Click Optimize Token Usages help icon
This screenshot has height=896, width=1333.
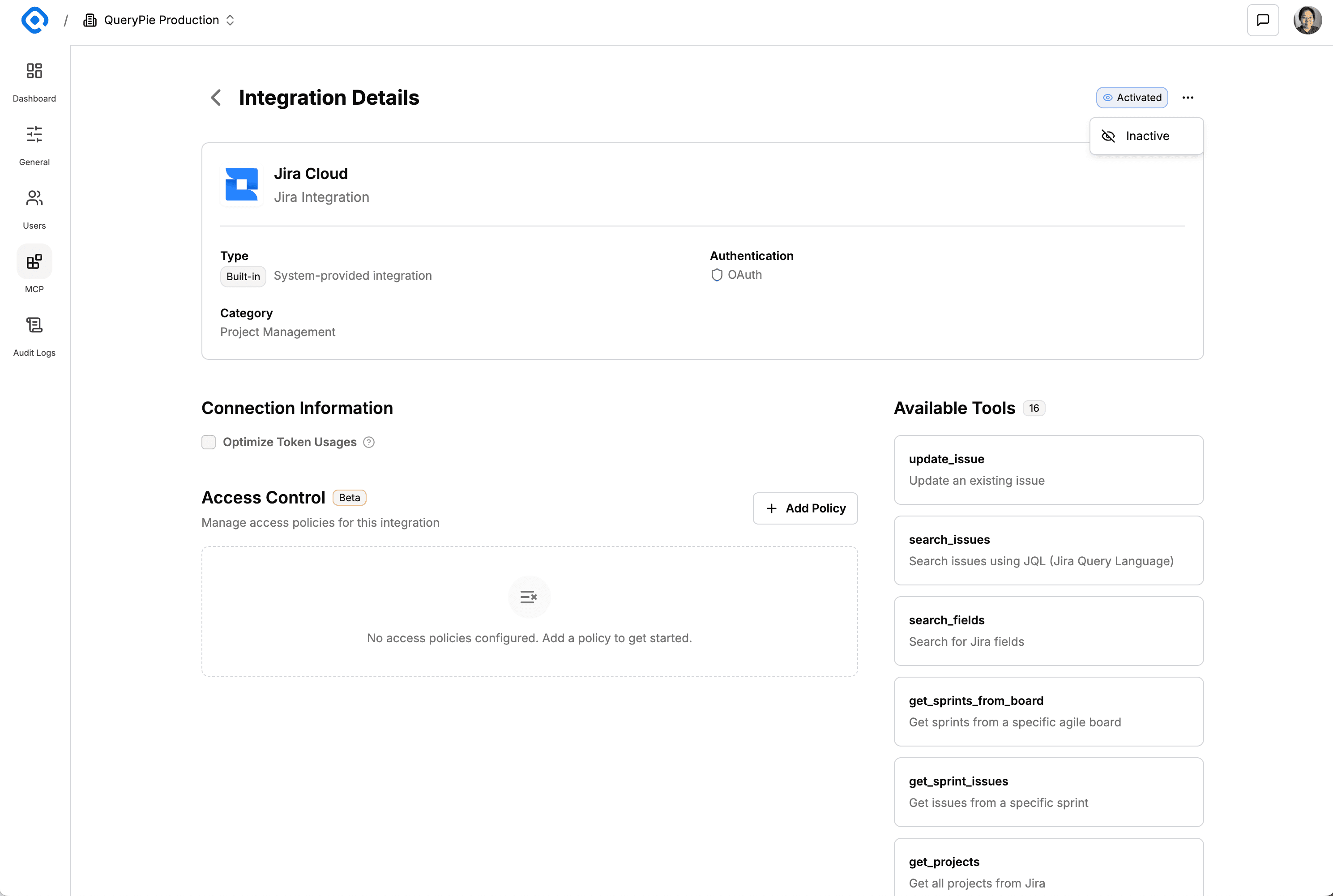[x=369, y=442]
